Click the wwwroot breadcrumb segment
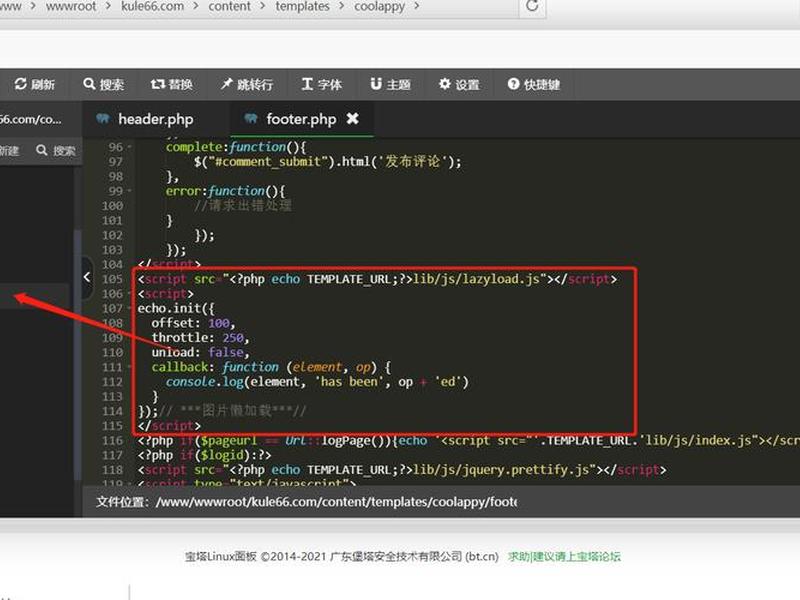 point(71,6)
